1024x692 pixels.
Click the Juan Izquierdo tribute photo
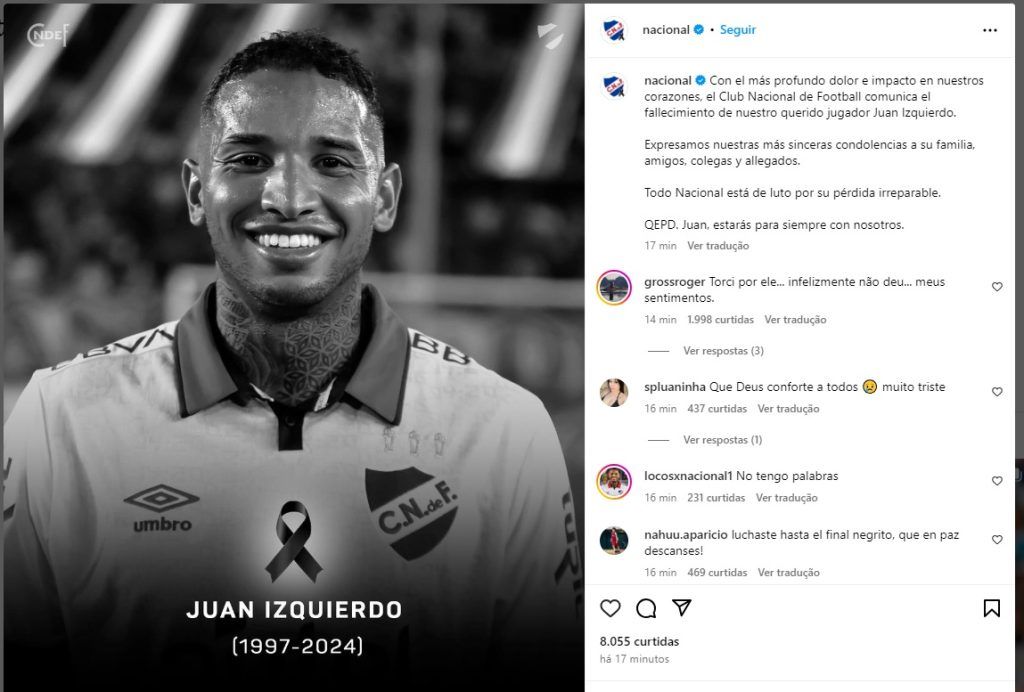(x=294, y=346)
